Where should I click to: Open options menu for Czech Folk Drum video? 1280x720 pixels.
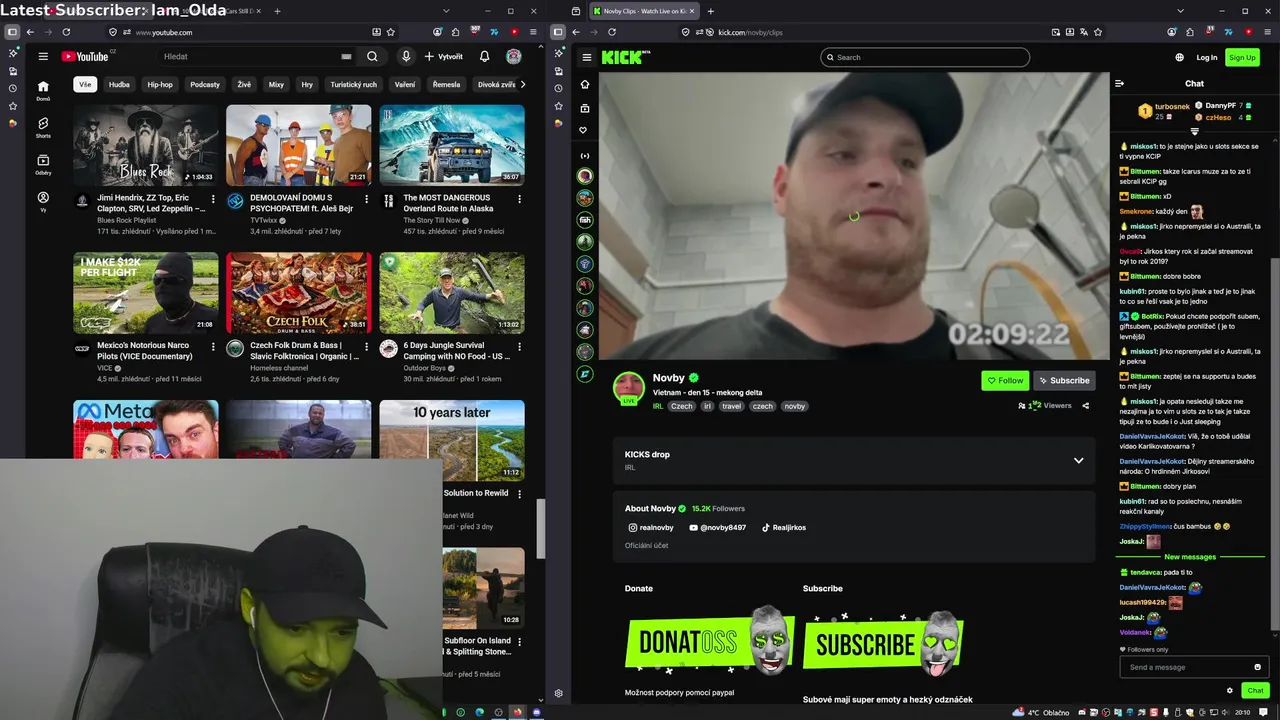(366, 346)
